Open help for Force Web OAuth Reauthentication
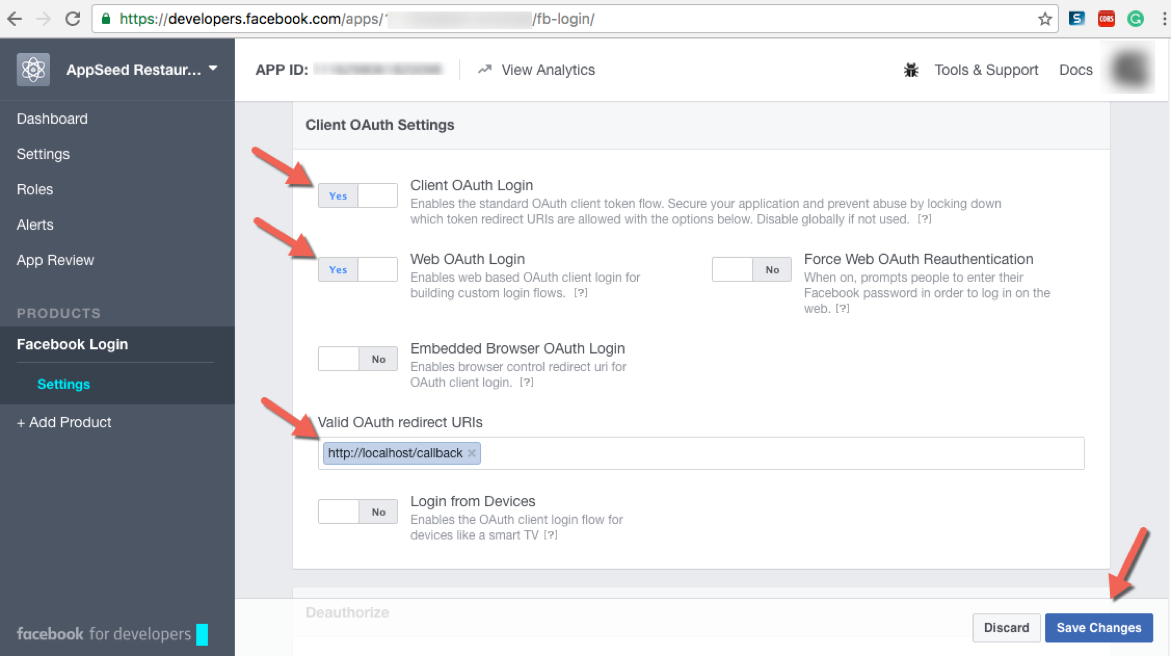The width and height of the screenshot is (1171, 656). [842, 309]
